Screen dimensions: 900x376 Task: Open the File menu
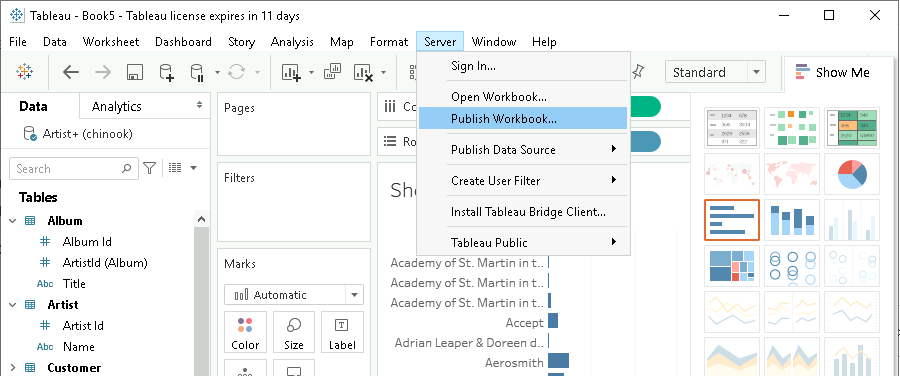pyautogui.click(x=18, y=42)
